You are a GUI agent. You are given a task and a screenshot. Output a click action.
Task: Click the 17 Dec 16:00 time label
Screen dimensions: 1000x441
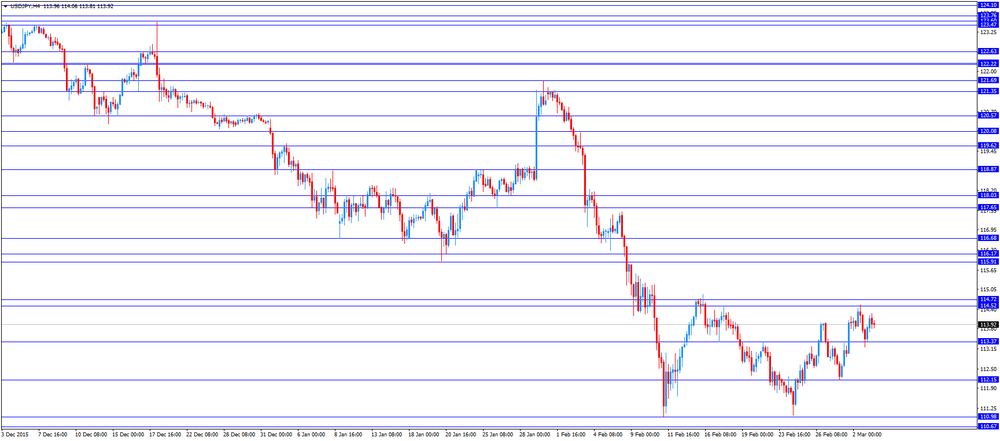coord(163,435)
